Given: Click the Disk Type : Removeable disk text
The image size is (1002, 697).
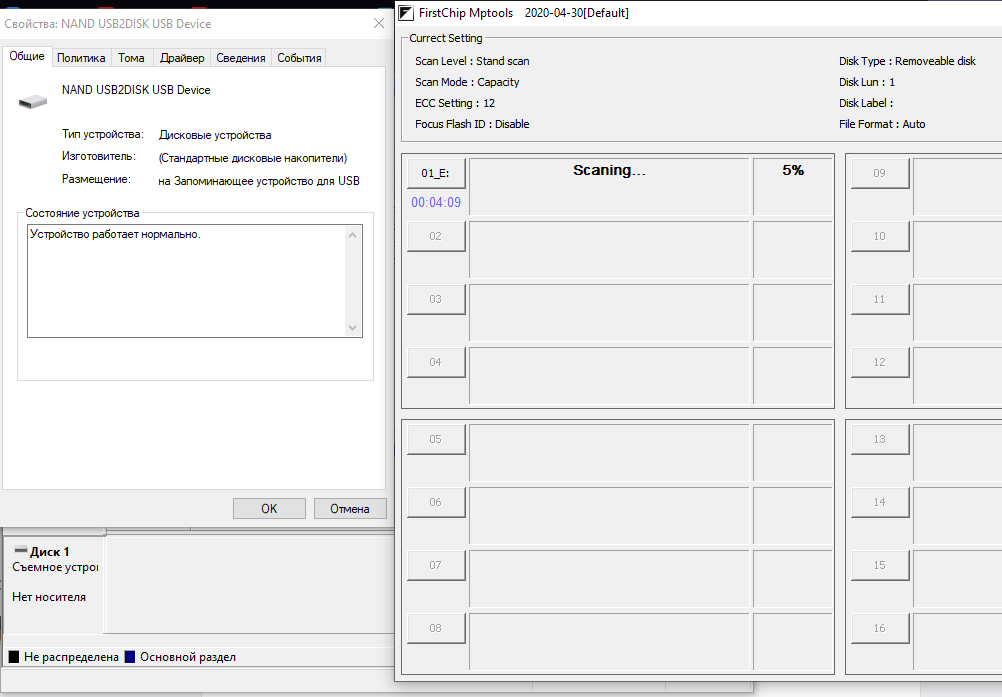Looking at the screenshot, I should pyautogui.click(x=907, y=61).
